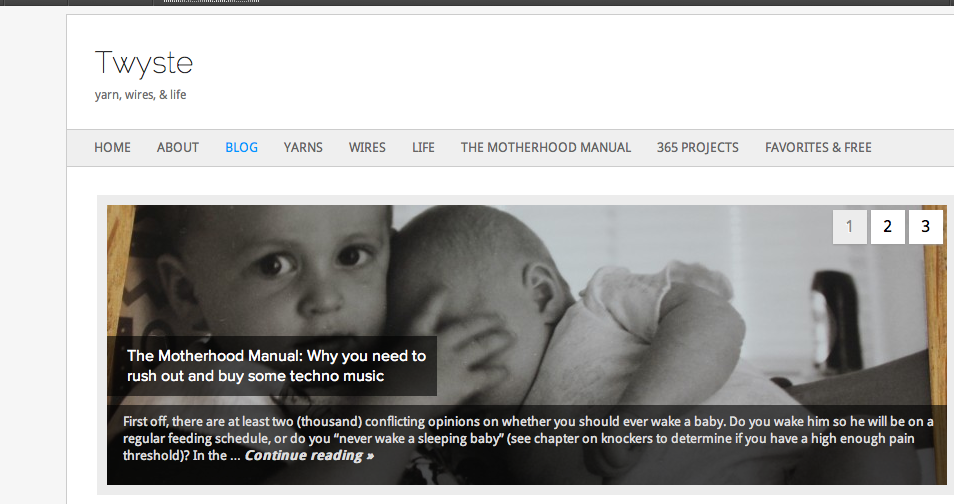Navigate to the WIRES page

pos(367,147)
